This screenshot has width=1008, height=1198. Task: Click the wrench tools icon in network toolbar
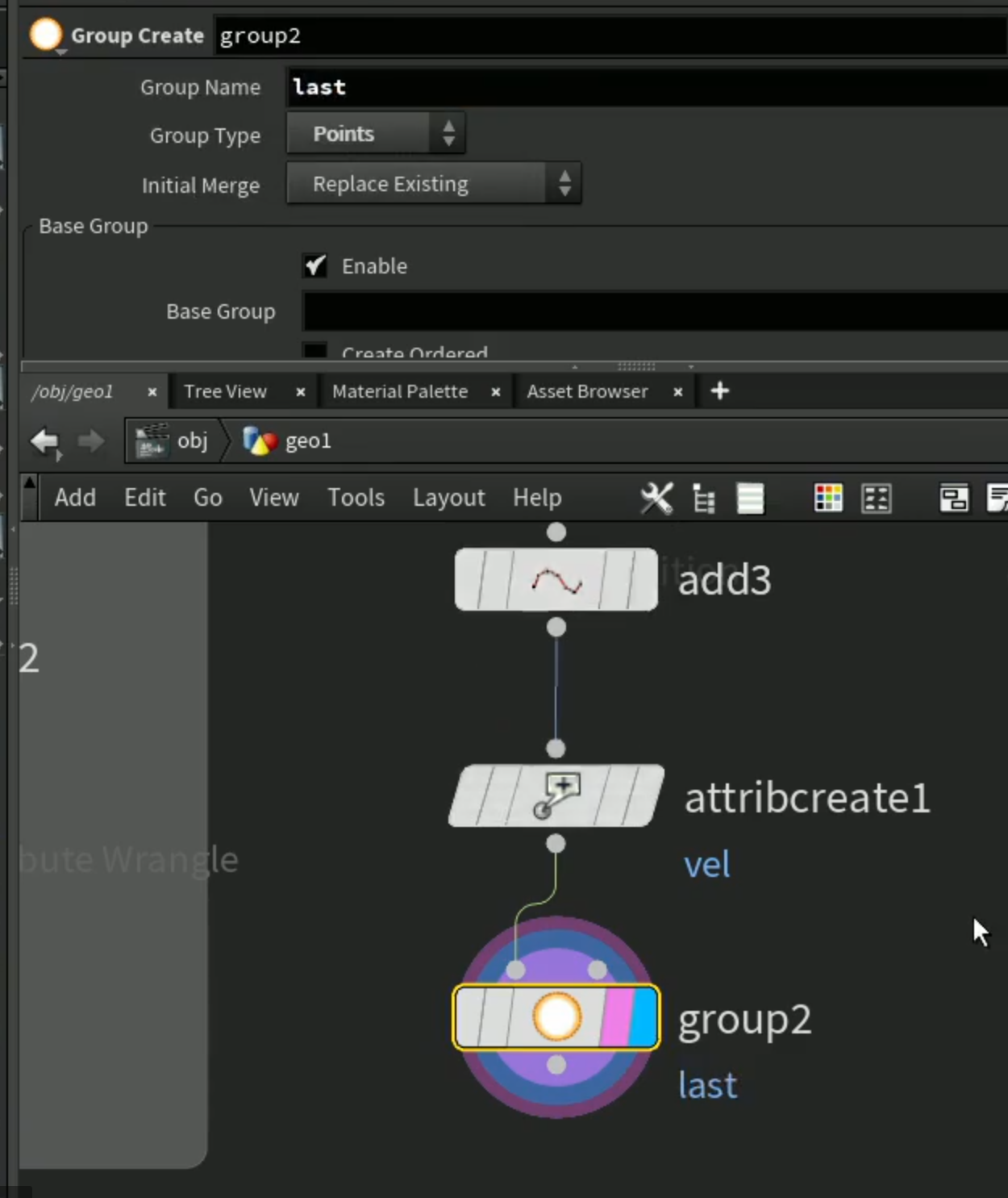[656, 499]
